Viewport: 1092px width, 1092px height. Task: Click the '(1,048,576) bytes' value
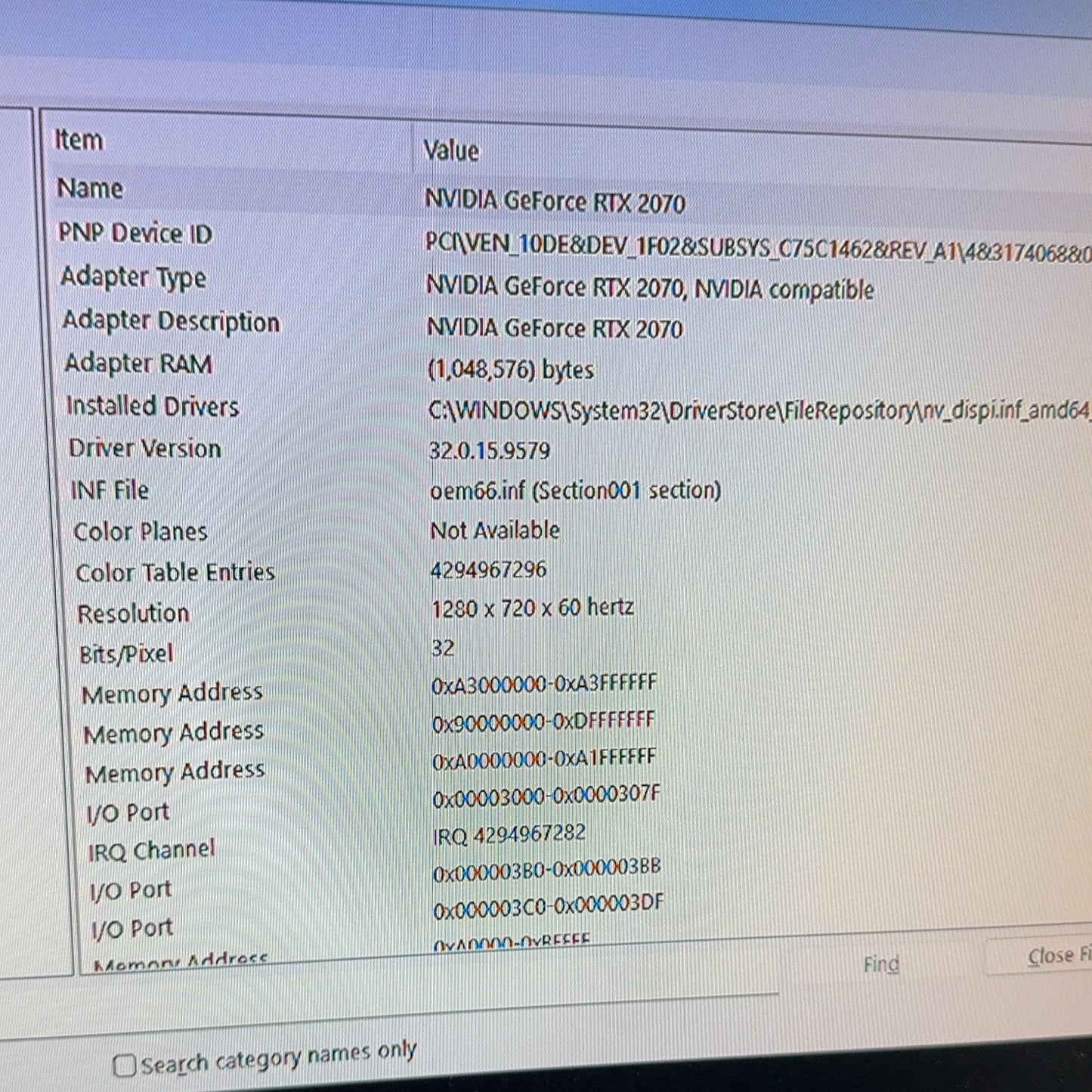(x=511, y=370)
